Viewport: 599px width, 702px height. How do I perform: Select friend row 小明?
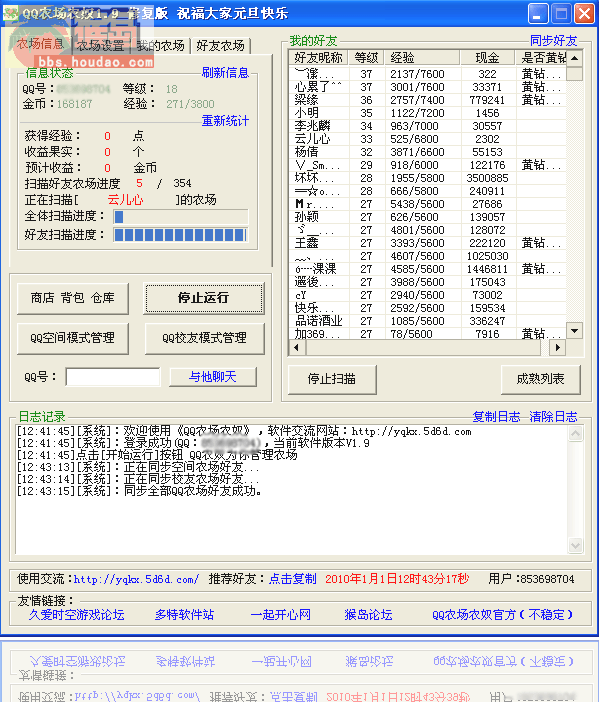point(428,113)
